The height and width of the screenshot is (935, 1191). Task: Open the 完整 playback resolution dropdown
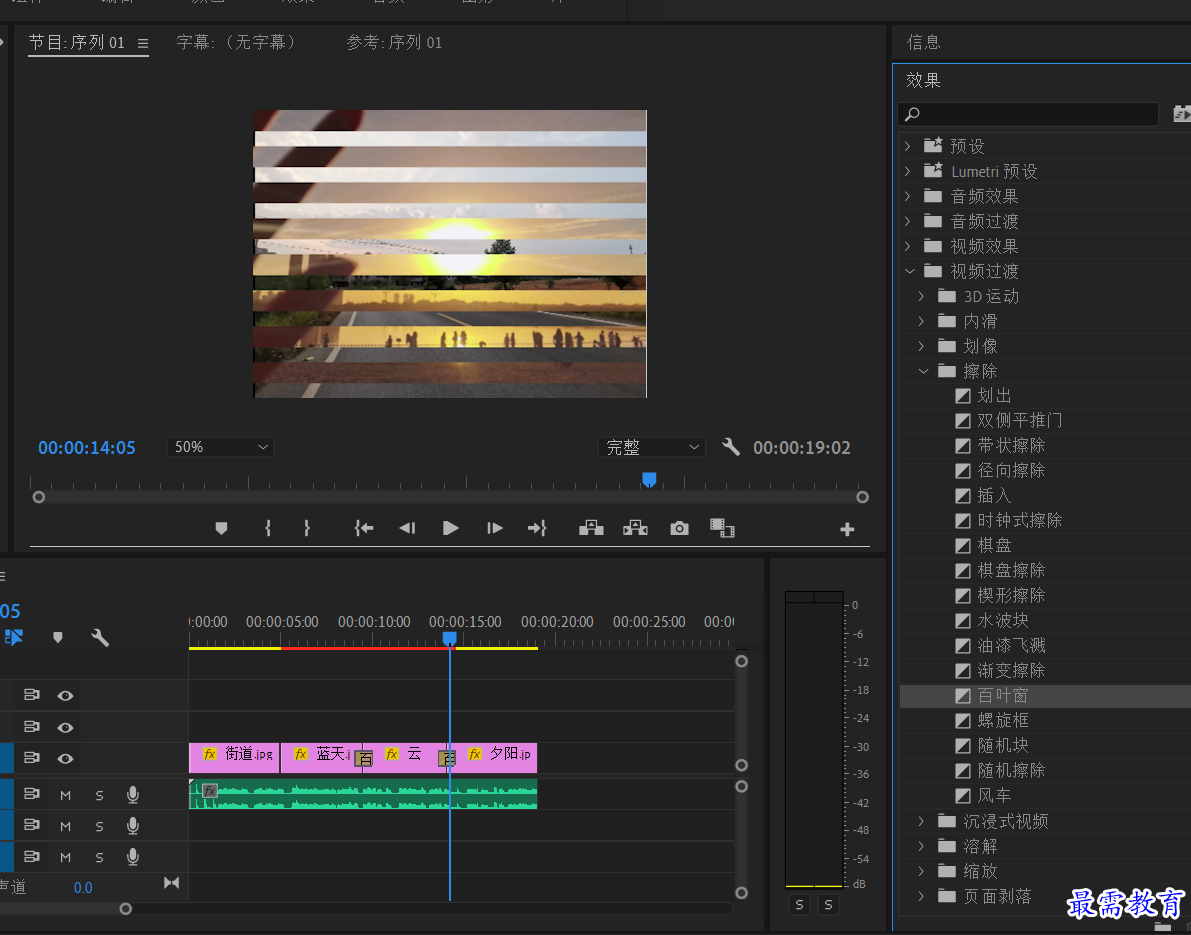click(x=652, y=447)
